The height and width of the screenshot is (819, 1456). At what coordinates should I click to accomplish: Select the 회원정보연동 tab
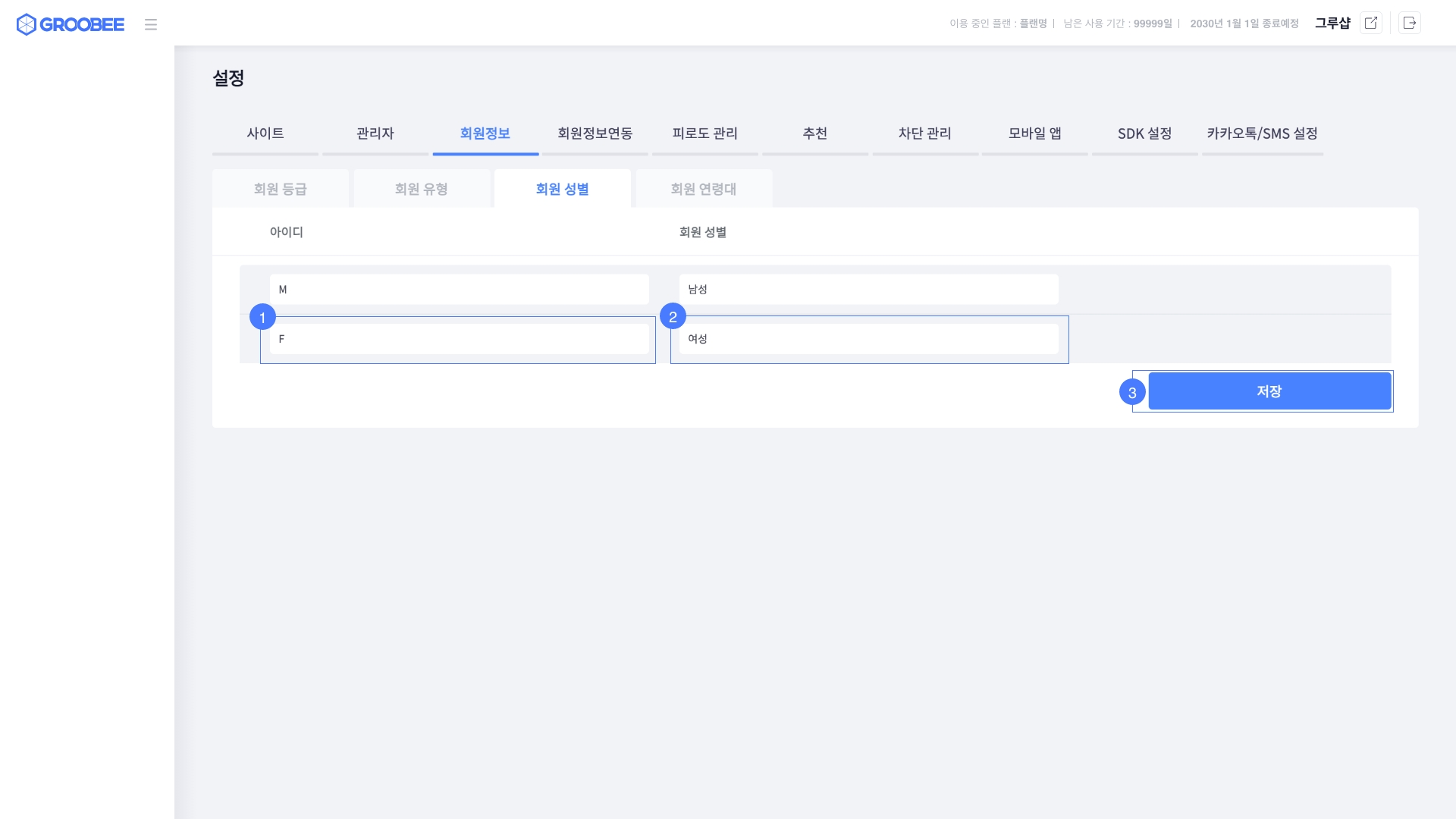[595, 133]
